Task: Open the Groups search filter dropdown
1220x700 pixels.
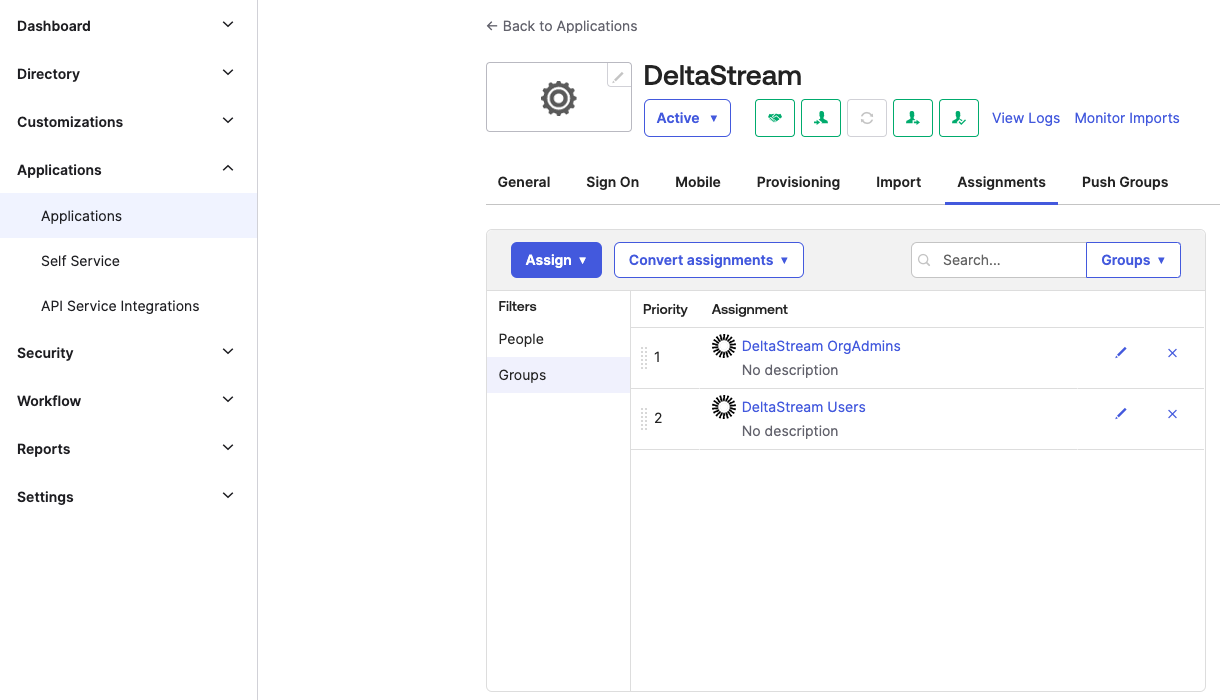Action: pos(1133,260)
